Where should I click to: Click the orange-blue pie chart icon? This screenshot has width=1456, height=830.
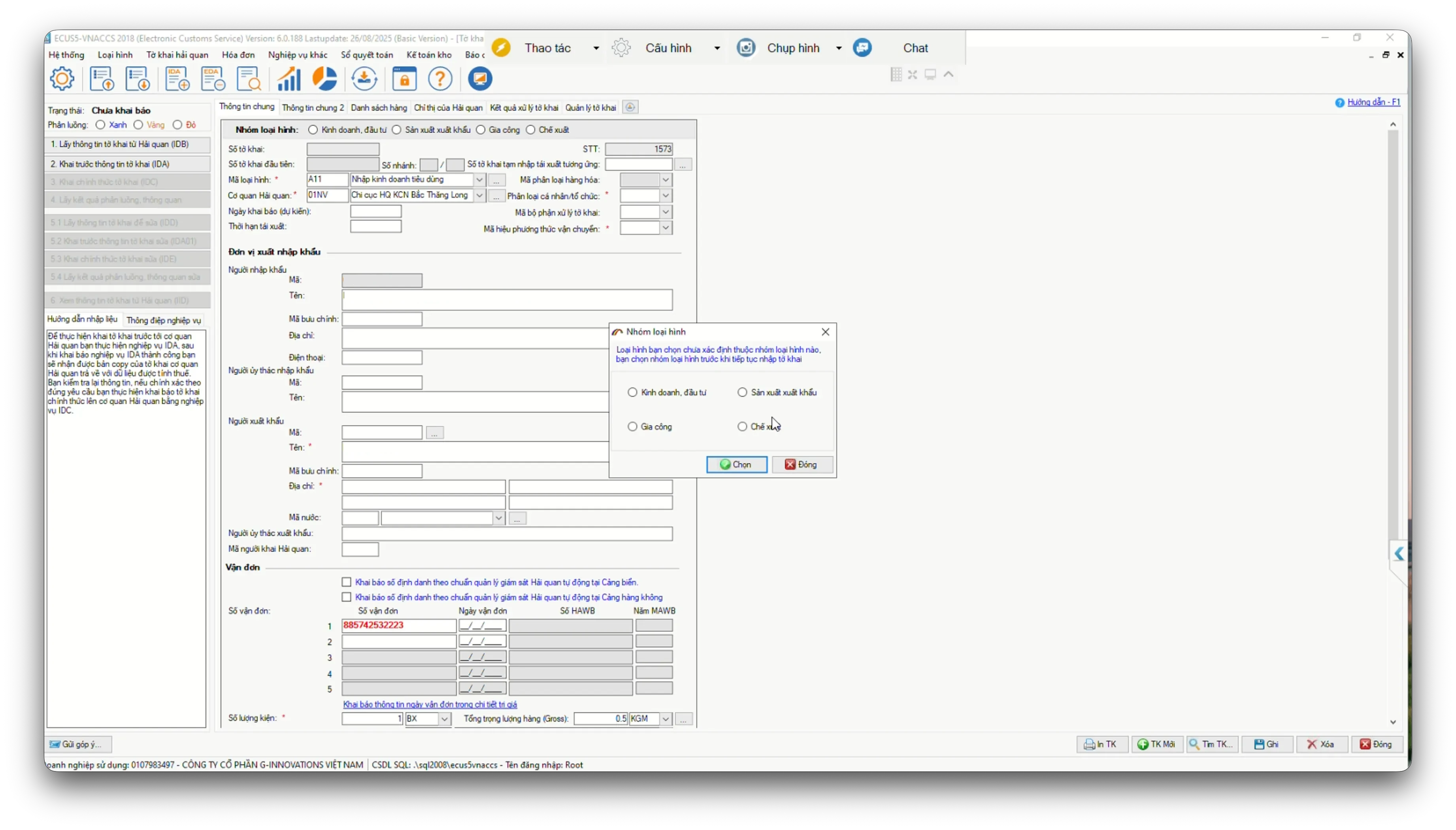coord(325,79)
